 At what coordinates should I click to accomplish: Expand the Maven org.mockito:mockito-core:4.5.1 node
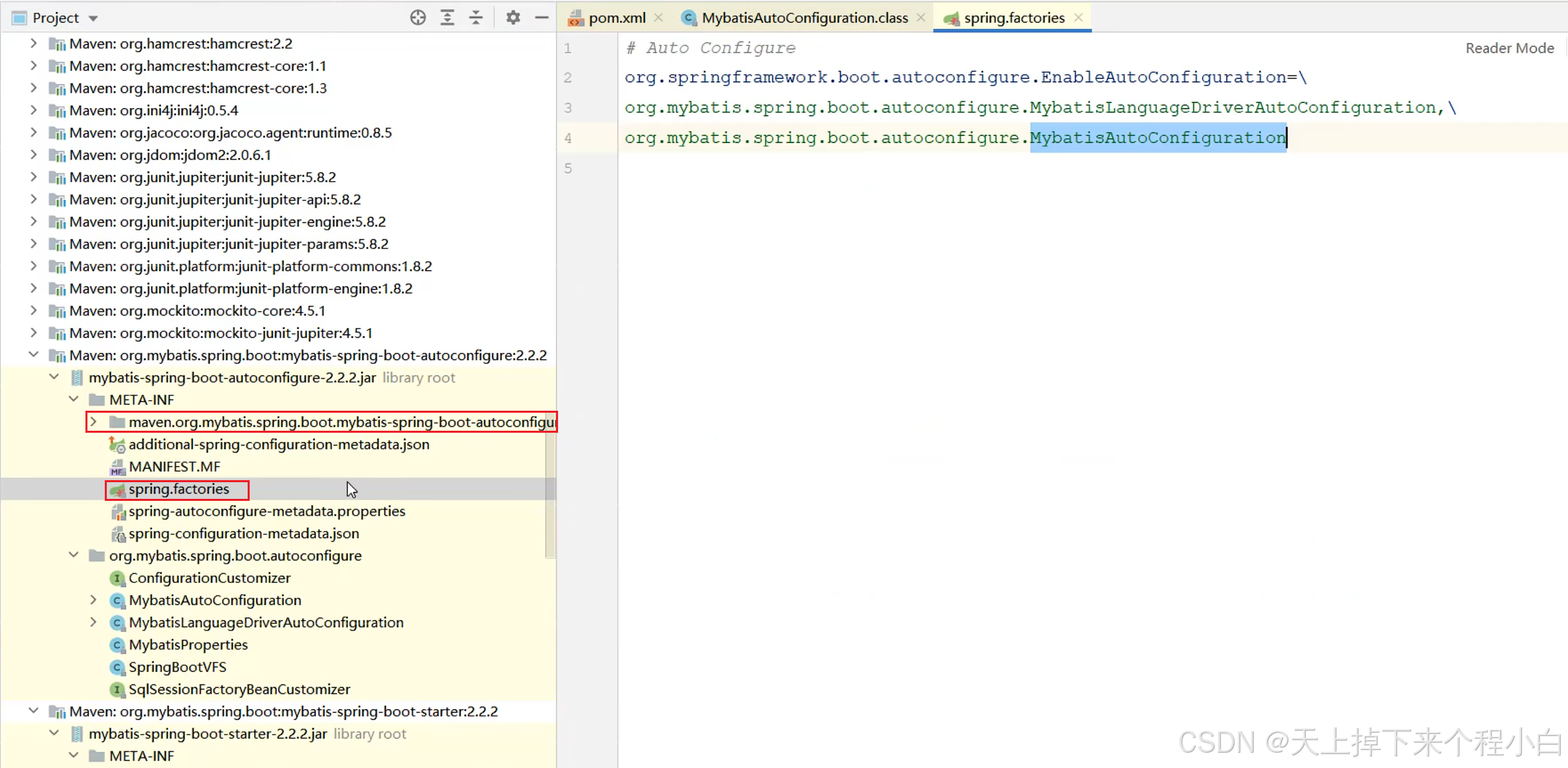pyautogui.click(x=33, y=311)
